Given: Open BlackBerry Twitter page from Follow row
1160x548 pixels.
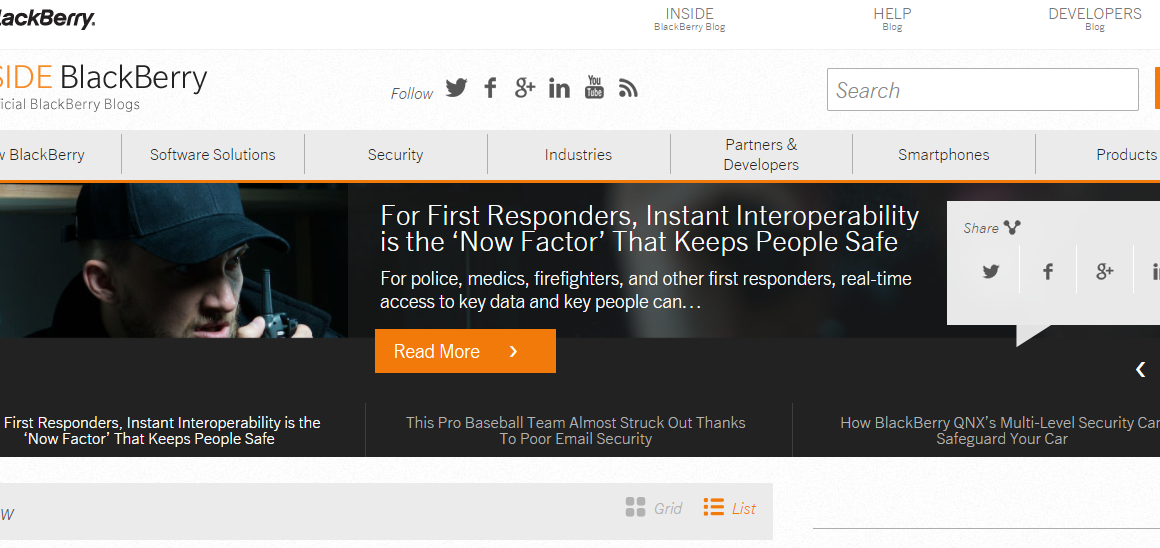Looking at the screenshot, I should coord(456,88).
